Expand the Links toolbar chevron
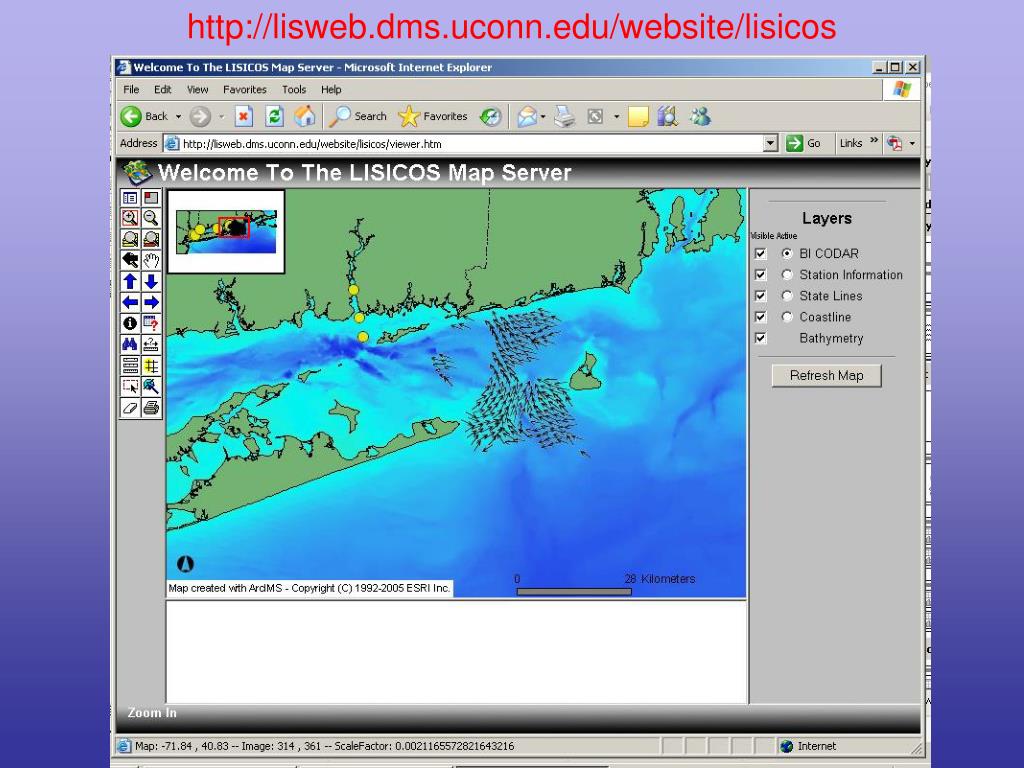Viewport: 1024px width, 768px height. (x=874, y=141)
